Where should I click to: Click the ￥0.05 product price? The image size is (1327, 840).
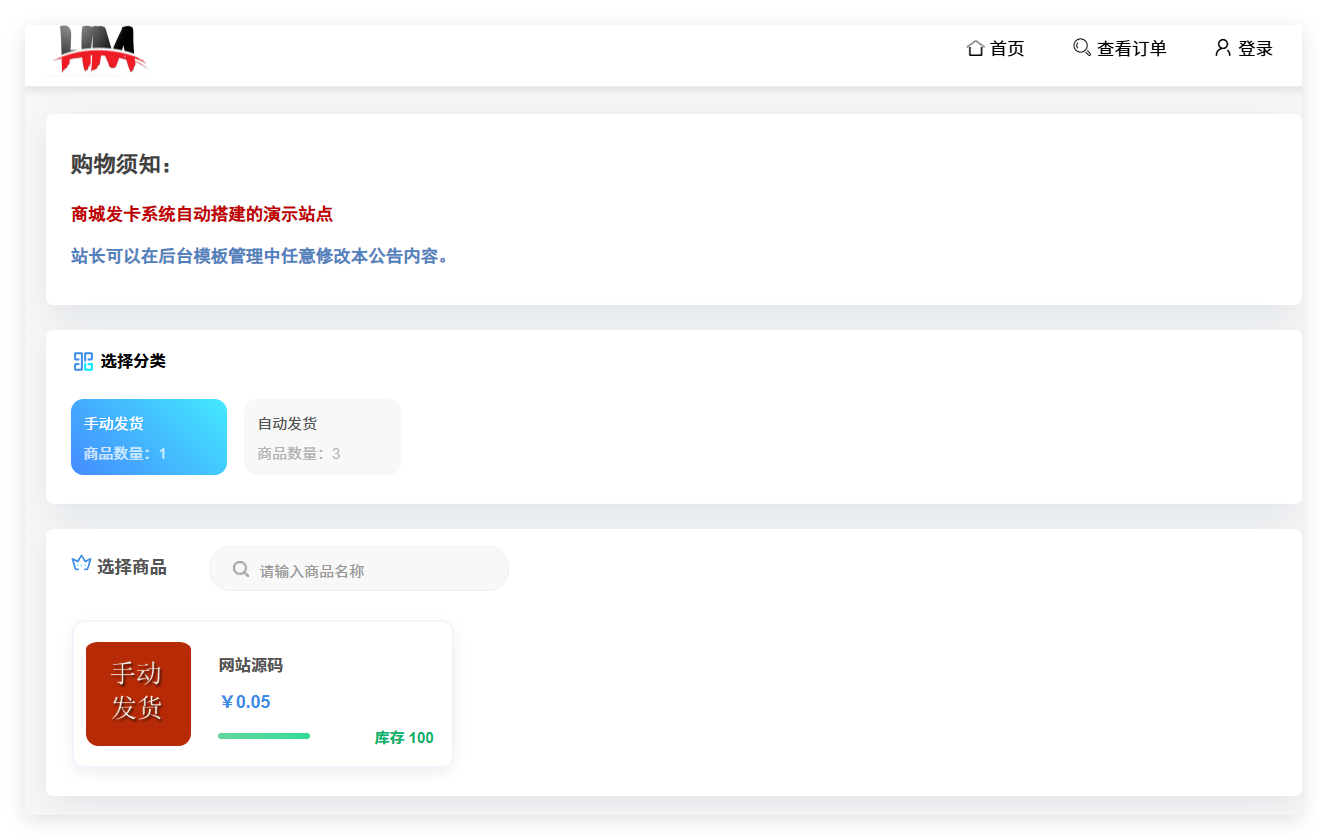coord(245,702)
